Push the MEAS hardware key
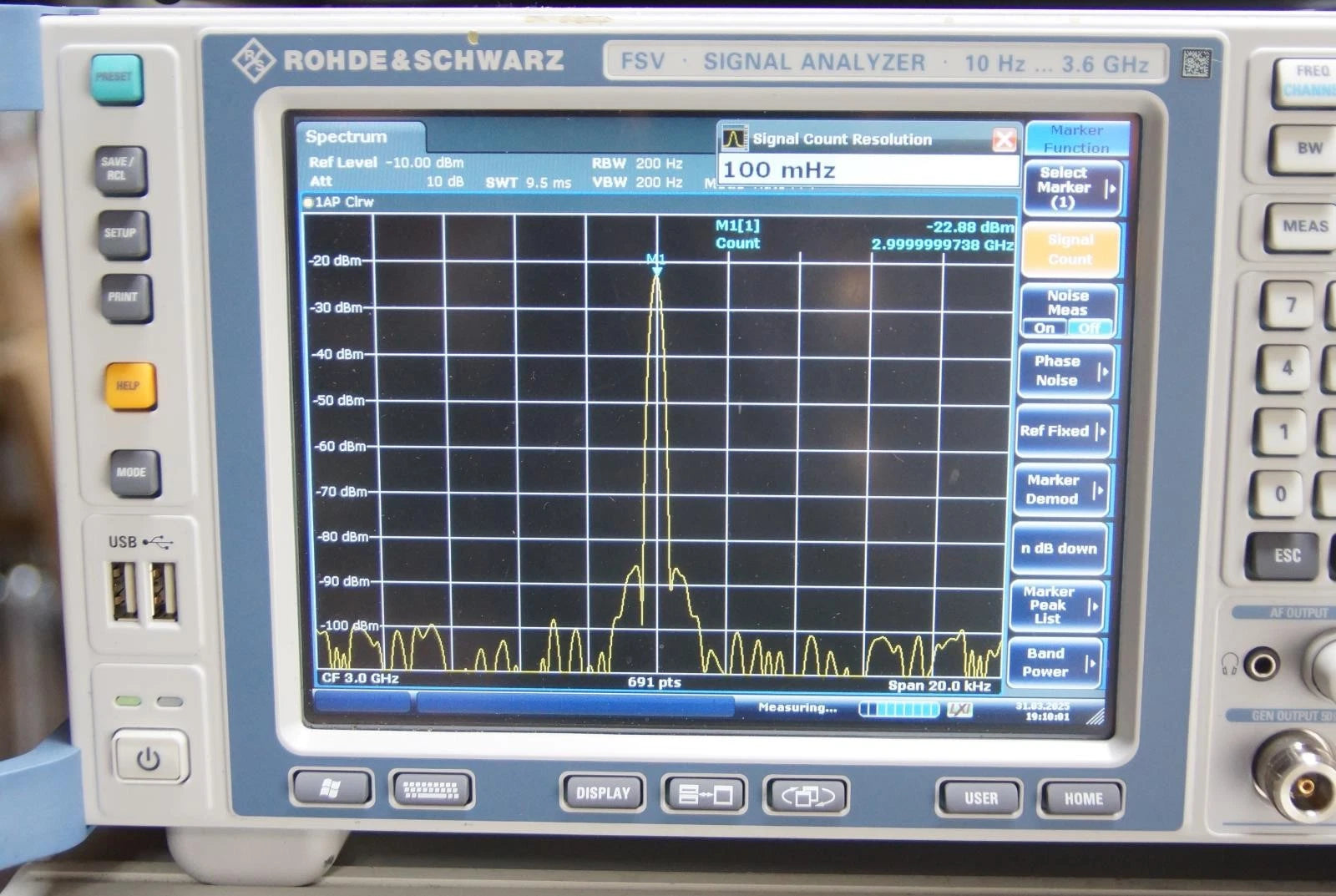Screen dimensions: 1336x896 coord(1303,226)
